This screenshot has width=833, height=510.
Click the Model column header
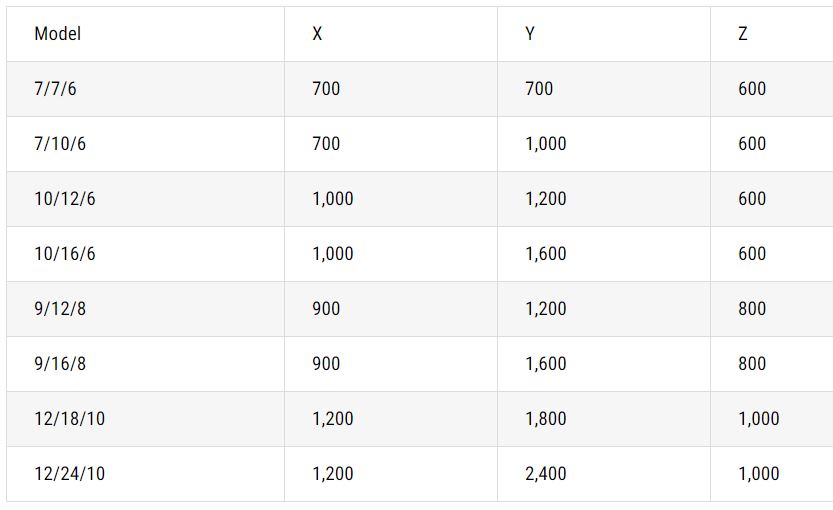click(57, 34)
